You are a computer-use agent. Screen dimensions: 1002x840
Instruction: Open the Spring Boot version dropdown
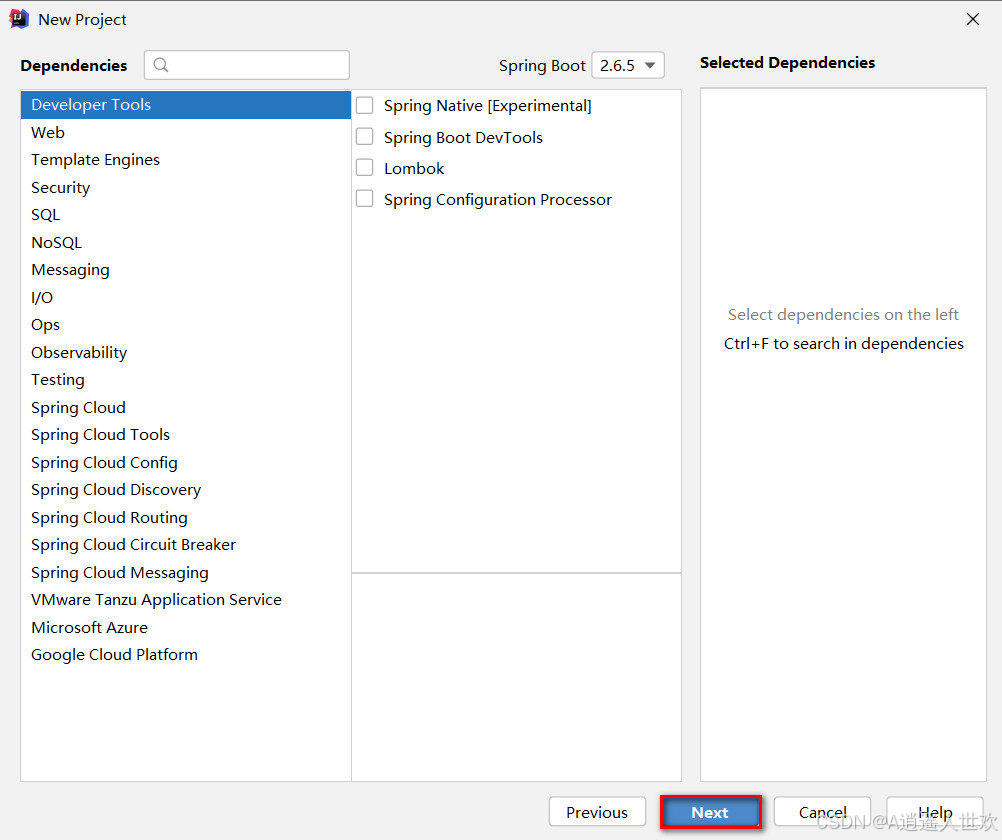(x=628, y=65)
